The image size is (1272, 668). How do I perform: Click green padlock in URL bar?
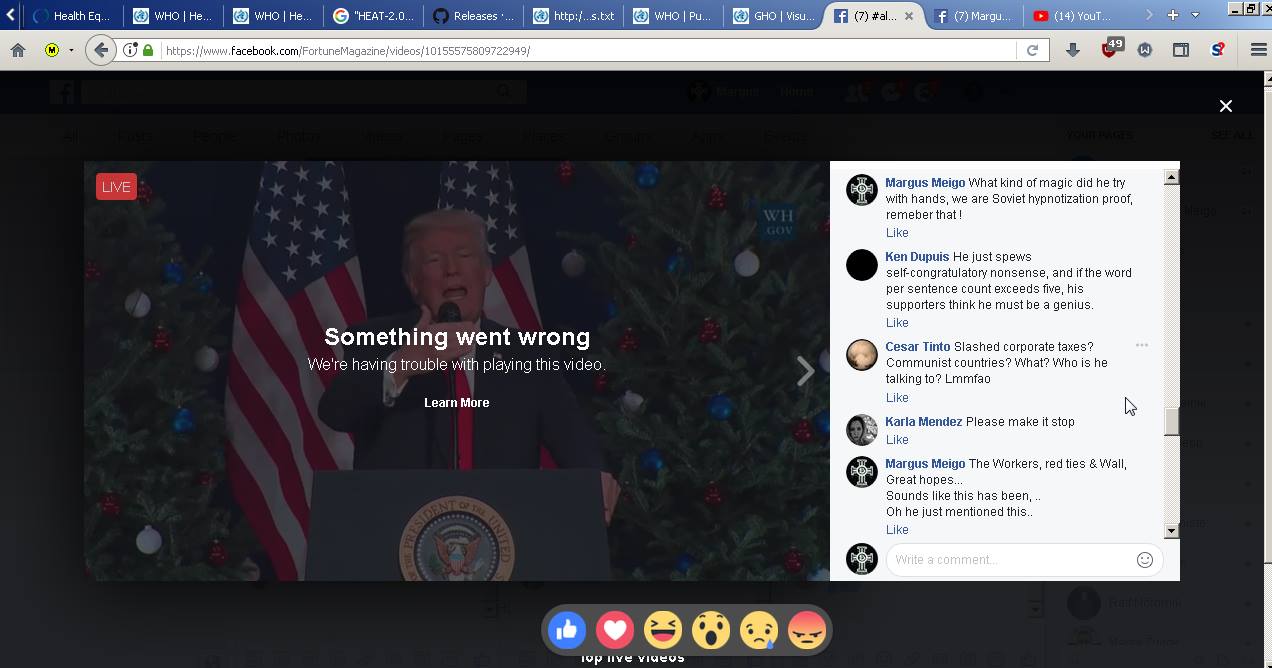point(148,50)
